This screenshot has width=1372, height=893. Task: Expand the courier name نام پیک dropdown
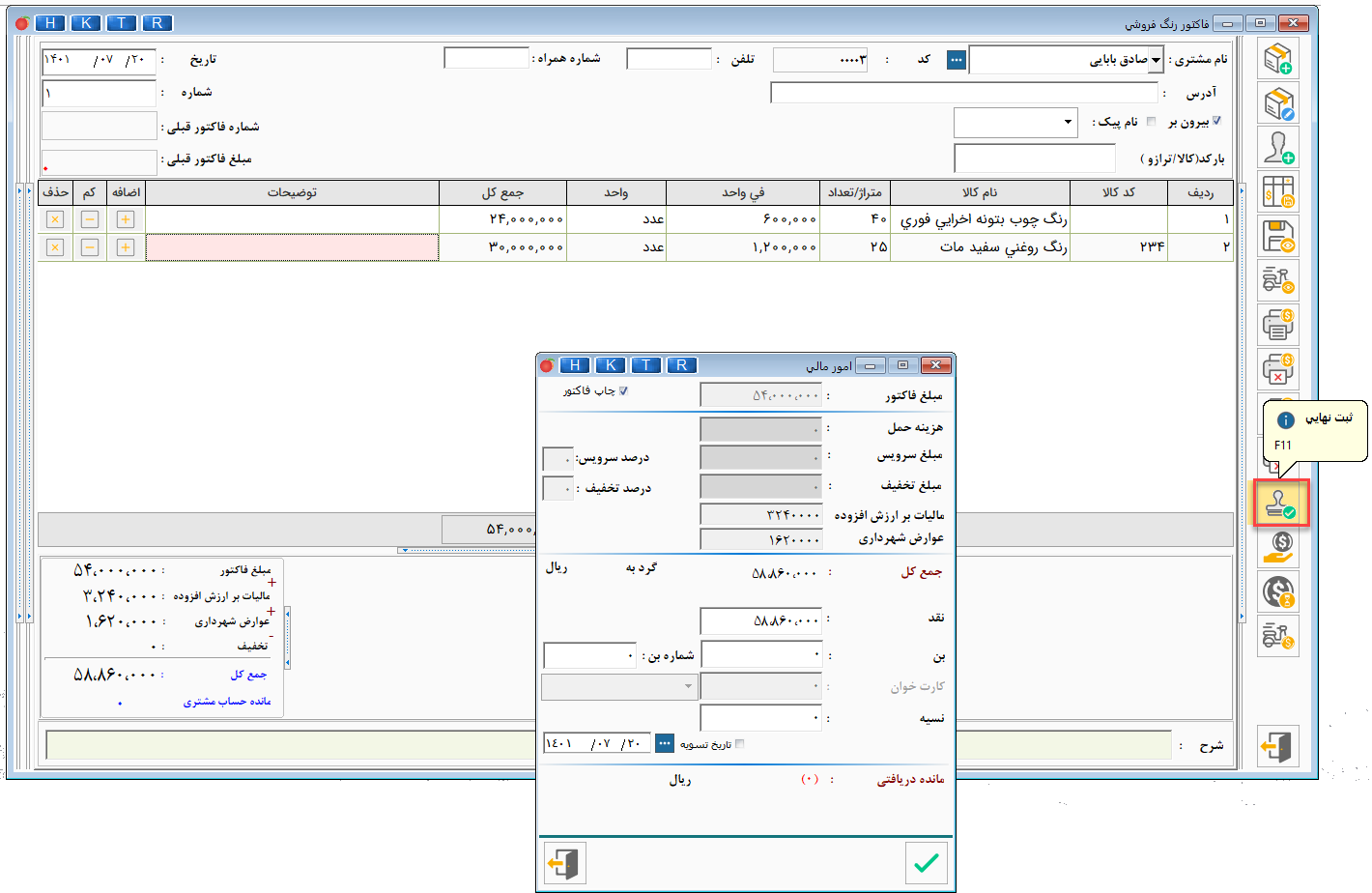[x=1068, y=123]
